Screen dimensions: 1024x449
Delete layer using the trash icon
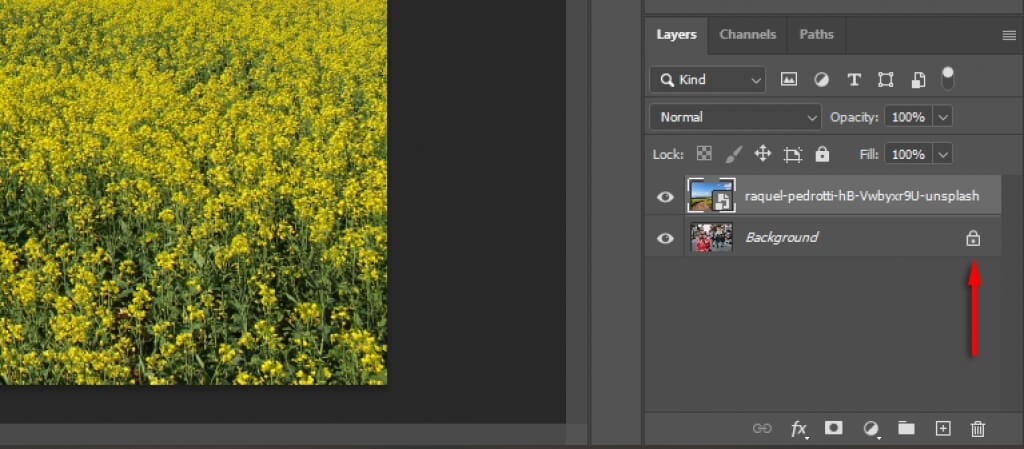pos(978,428)
